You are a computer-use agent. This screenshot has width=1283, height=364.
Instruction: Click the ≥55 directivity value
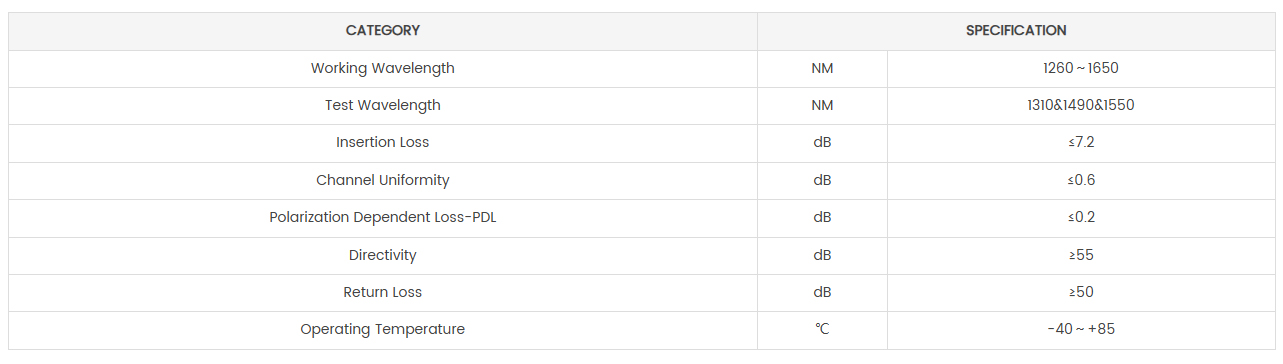coord(1080,255)
